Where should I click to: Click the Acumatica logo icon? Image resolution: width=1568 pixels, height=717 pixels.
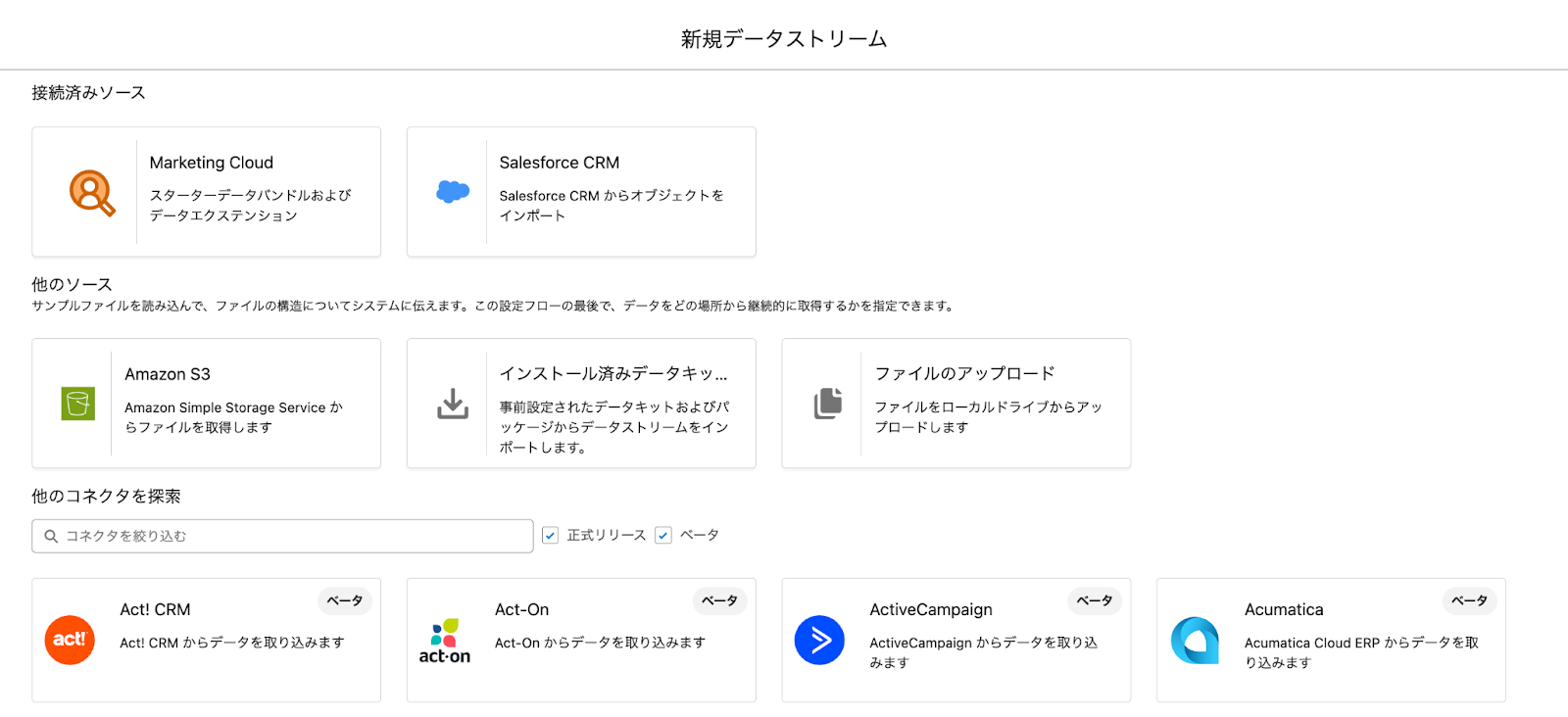click(x=1195, y=641)
